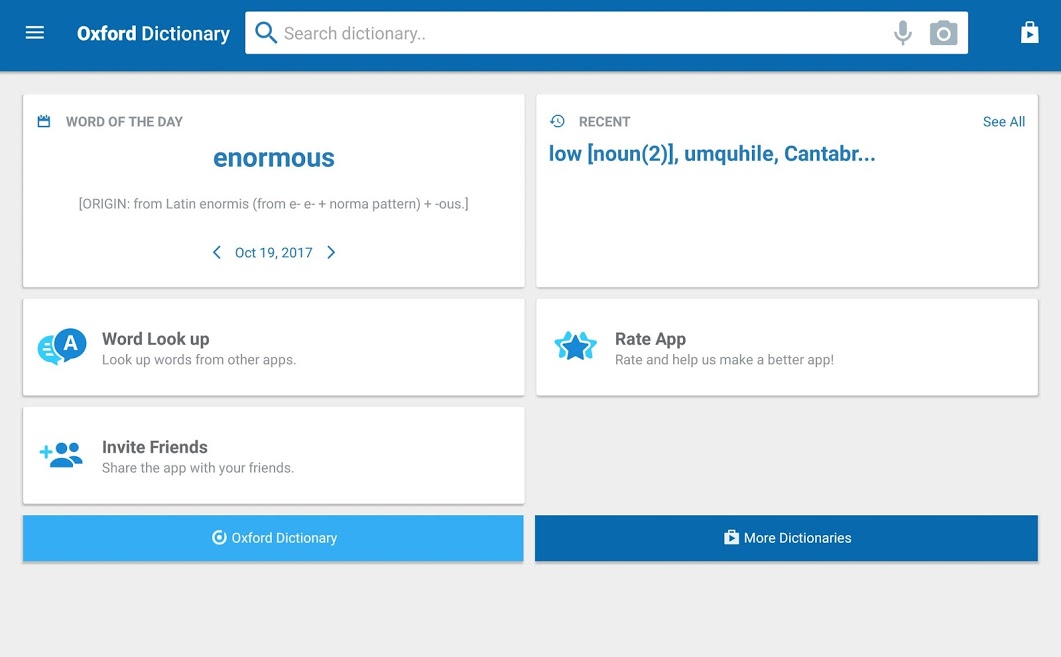Click See All recent words
1061x657 pixels.
click(x=1003, y=122)
